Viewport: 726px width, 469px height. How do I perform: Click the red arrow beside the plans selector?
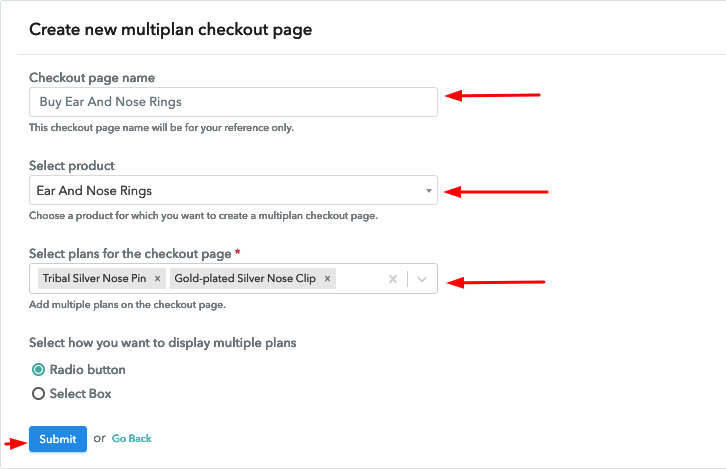495,282
